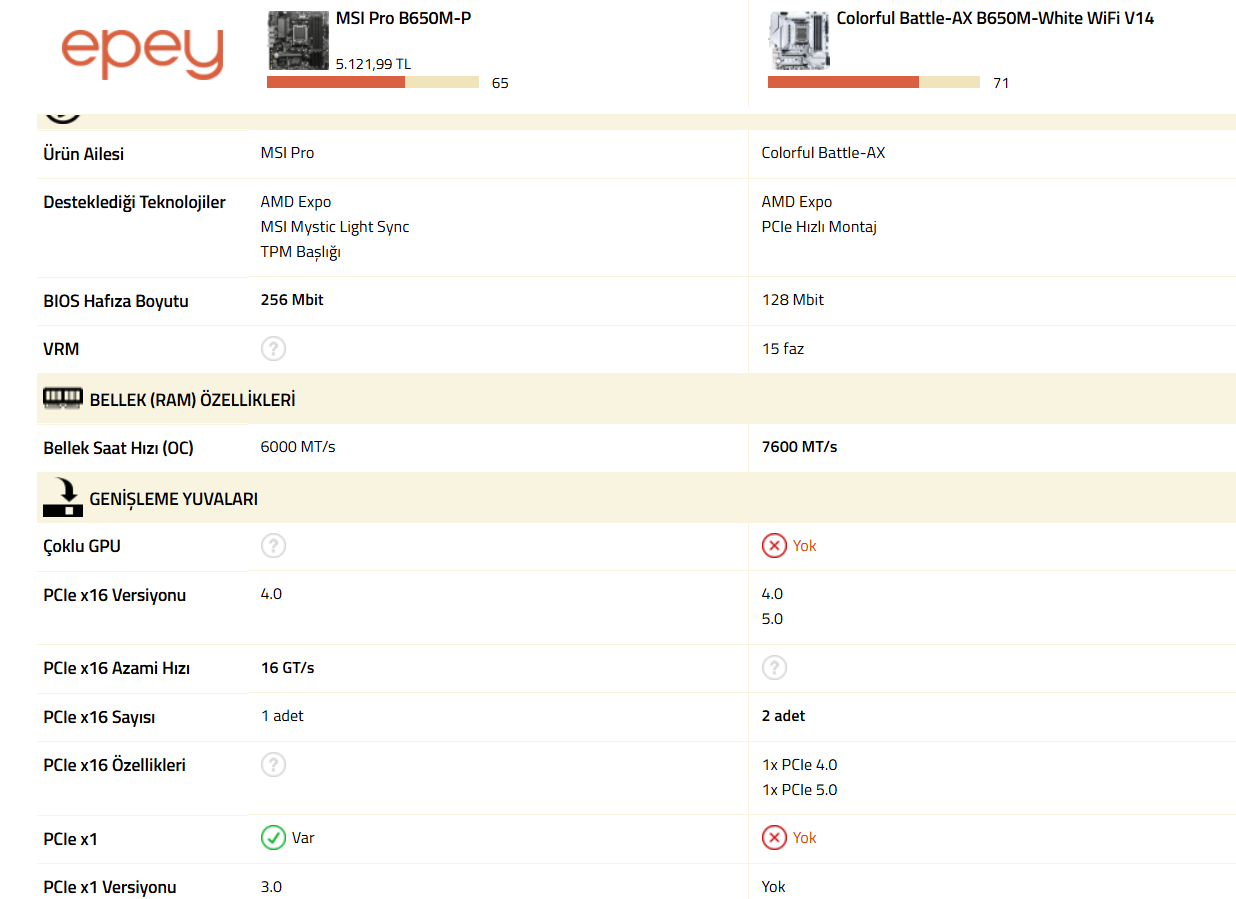
Task: Click the 1x PCIe 5.0 text
Action: tap(800, 790)
